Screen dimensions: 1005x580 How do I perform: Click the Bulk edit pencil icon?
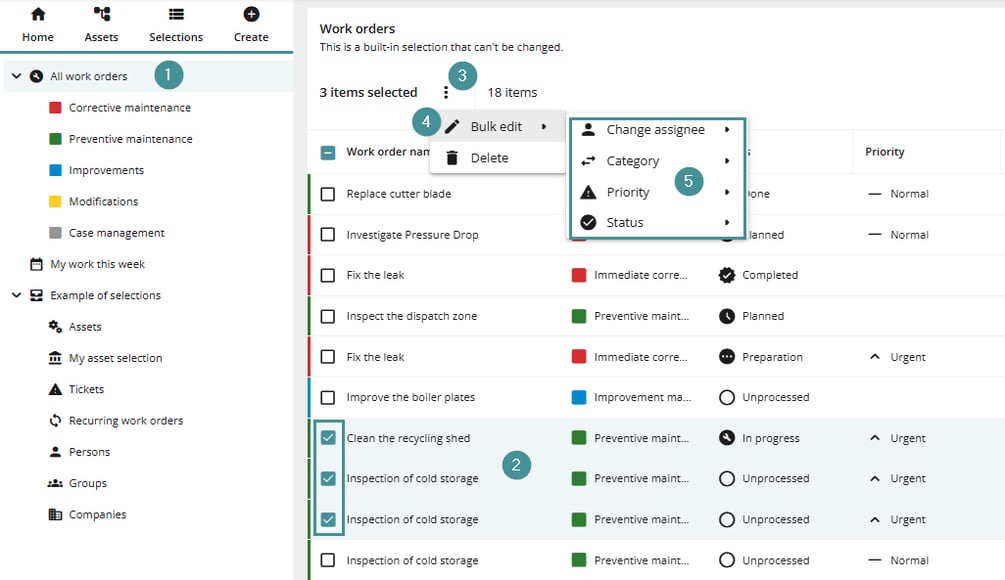point(452,127)
